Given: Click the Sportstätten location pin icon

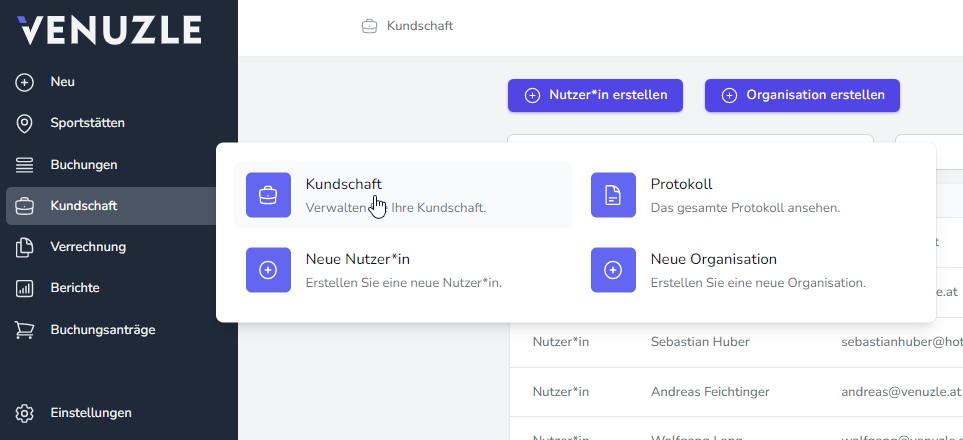Looking at the screenshot, I should pyautogui.click(x=25, y=123).
